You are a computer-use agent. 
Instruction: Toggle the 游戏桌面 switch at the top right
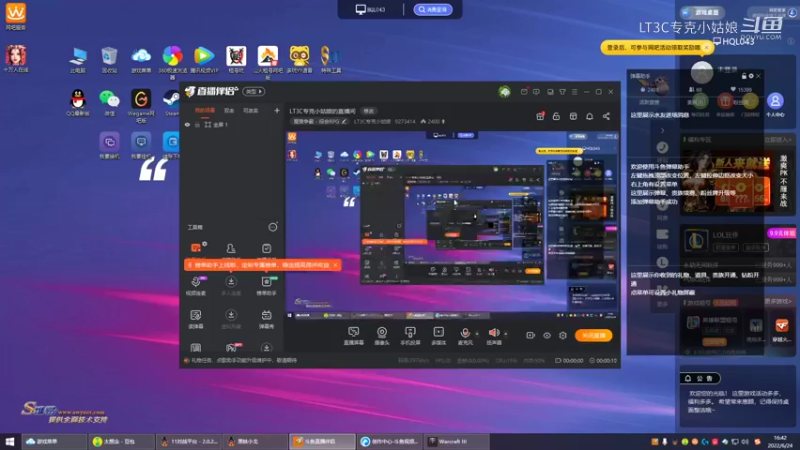point(703,12)
